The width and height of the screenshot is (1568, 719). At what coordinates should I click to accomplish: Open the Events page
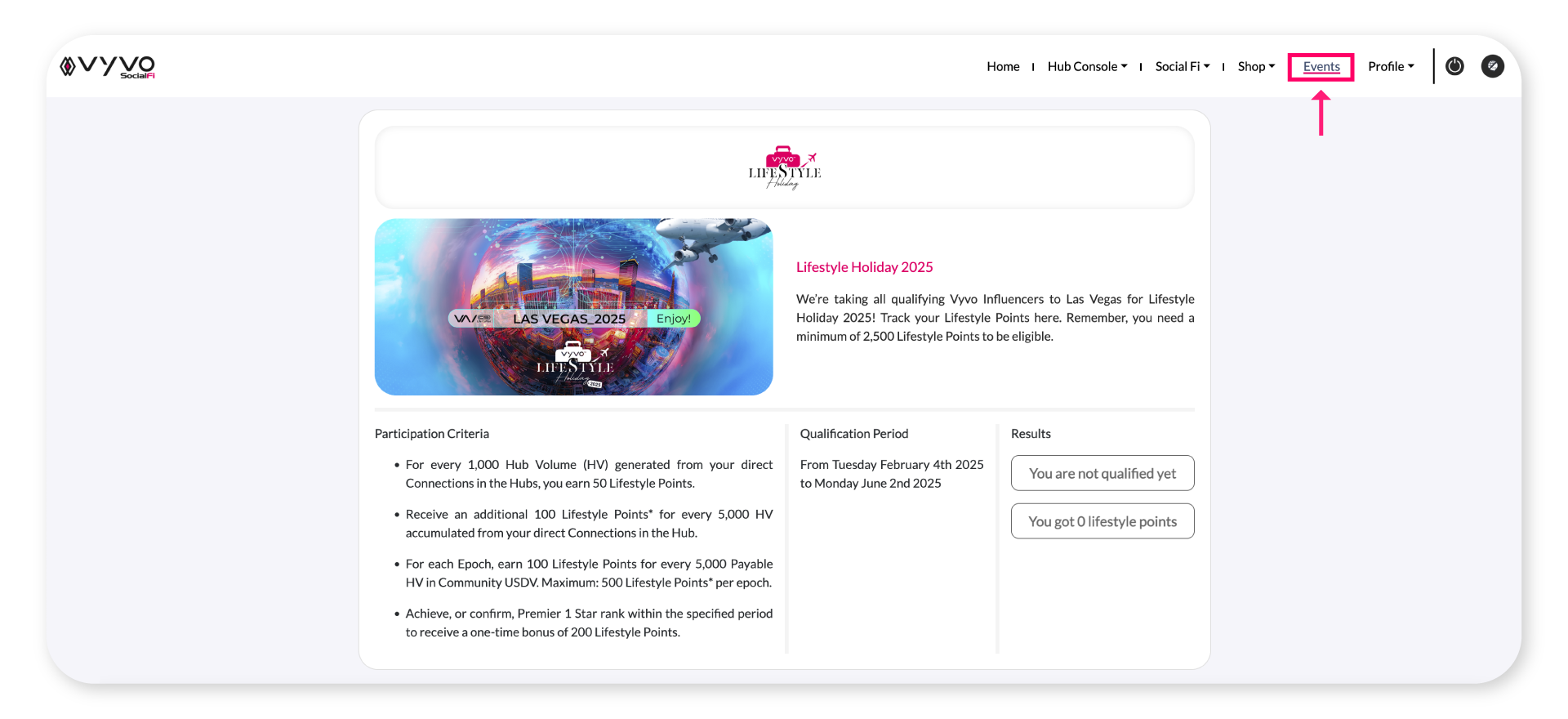tap(1321, 66)
